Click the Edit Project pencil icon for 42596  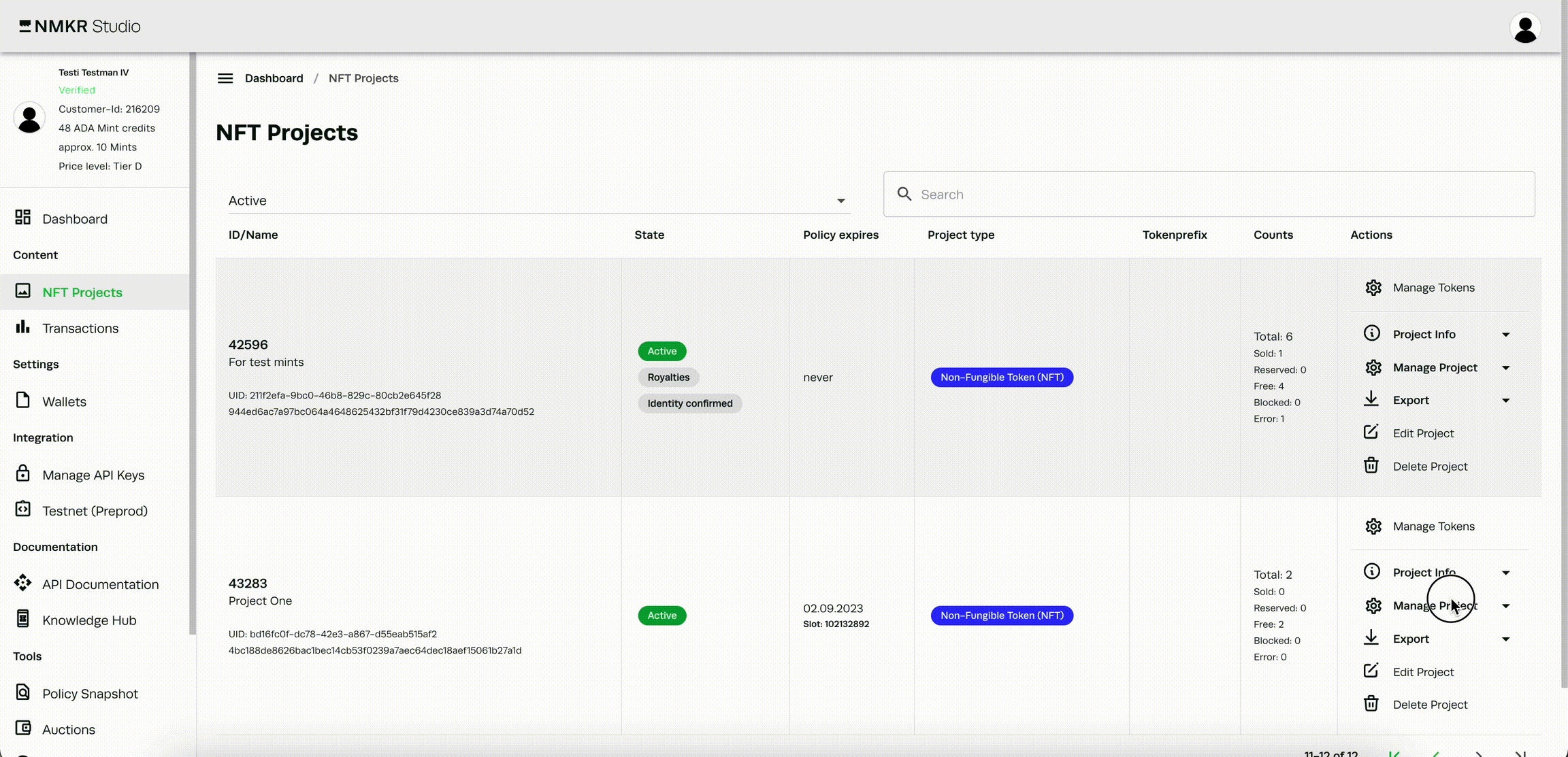click(x=1371, y=433)
